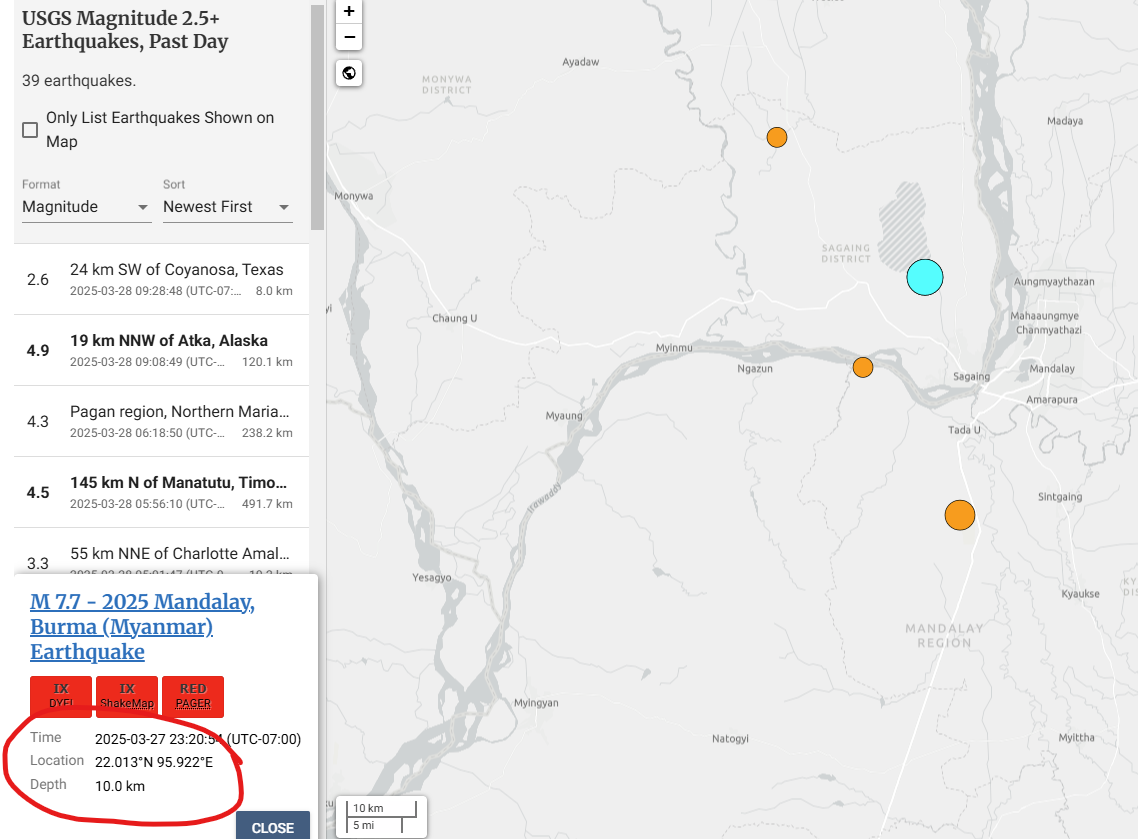
Task: Click the USGS Magnitude 2.5+ Earthquakes heading
Action: (x=125, y=30)
